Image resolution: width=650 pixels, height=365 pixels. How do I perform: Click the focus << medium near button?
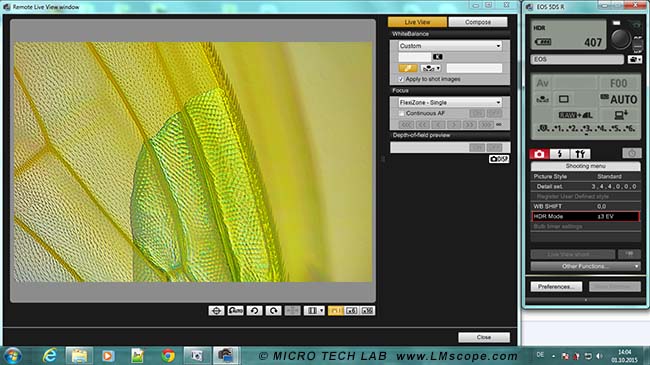coord(422,124)
